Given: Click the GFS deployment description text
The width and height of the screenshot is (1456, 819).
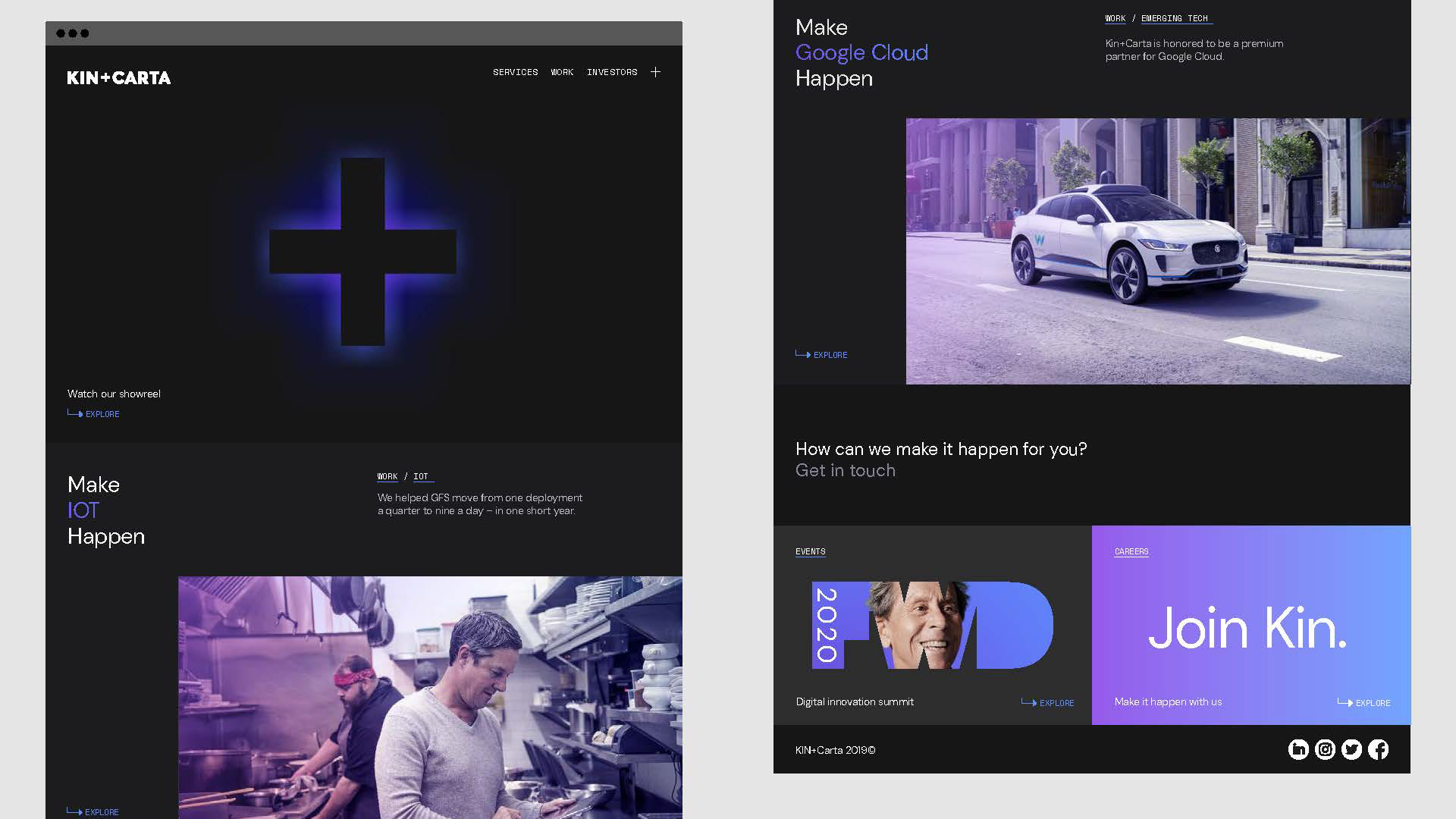Looking at the screenshot, I should click(480, 504).
